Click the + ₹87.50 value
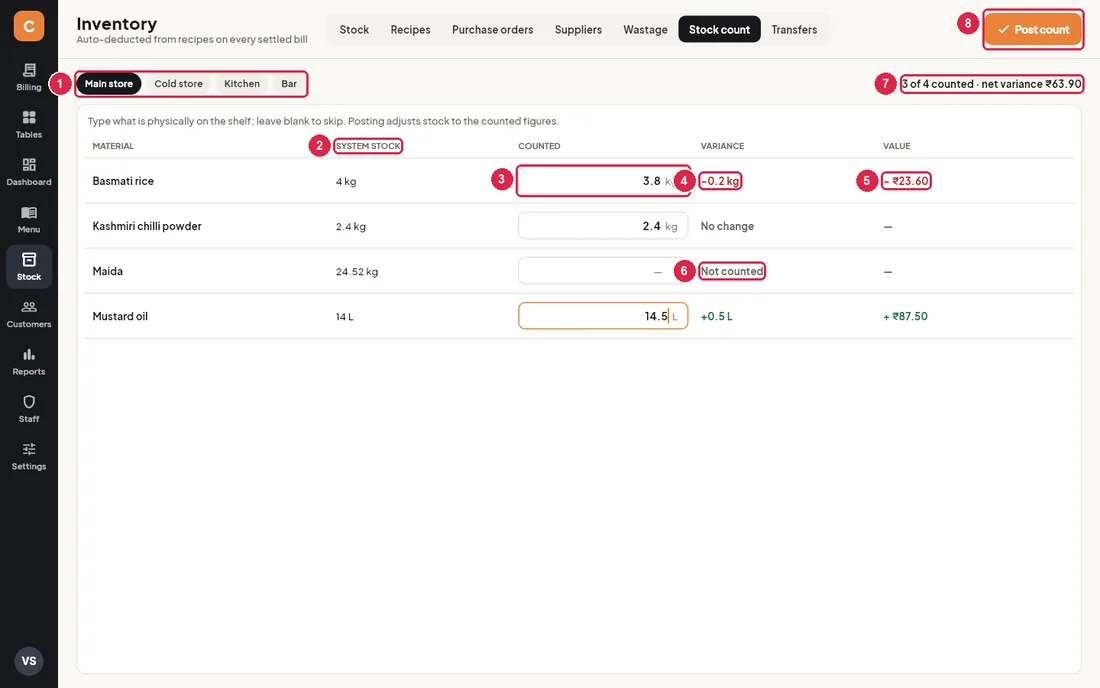The width and height of the screenshot is (1100, 688). pos(905,316)
